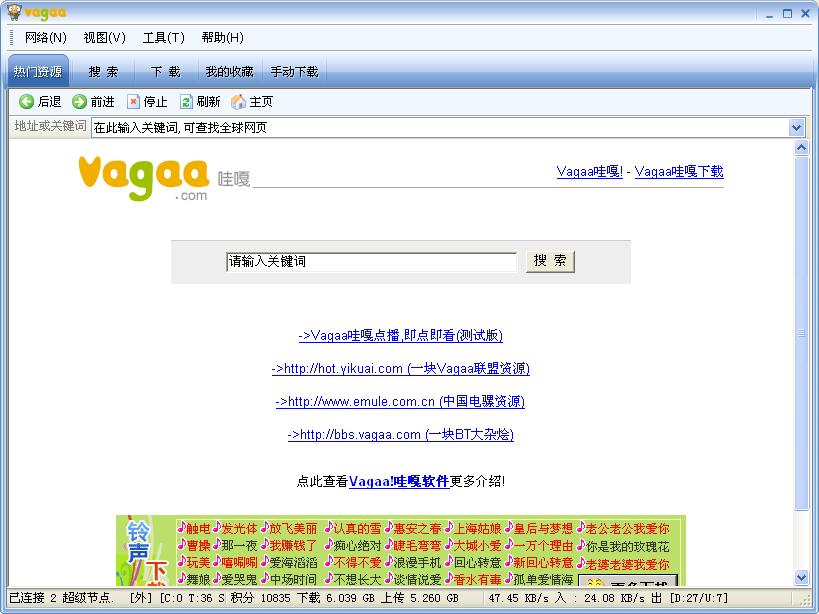Switch to the 下载 tab
The height and width of the screenshot is (614, 819).
(x=166, y=72)
